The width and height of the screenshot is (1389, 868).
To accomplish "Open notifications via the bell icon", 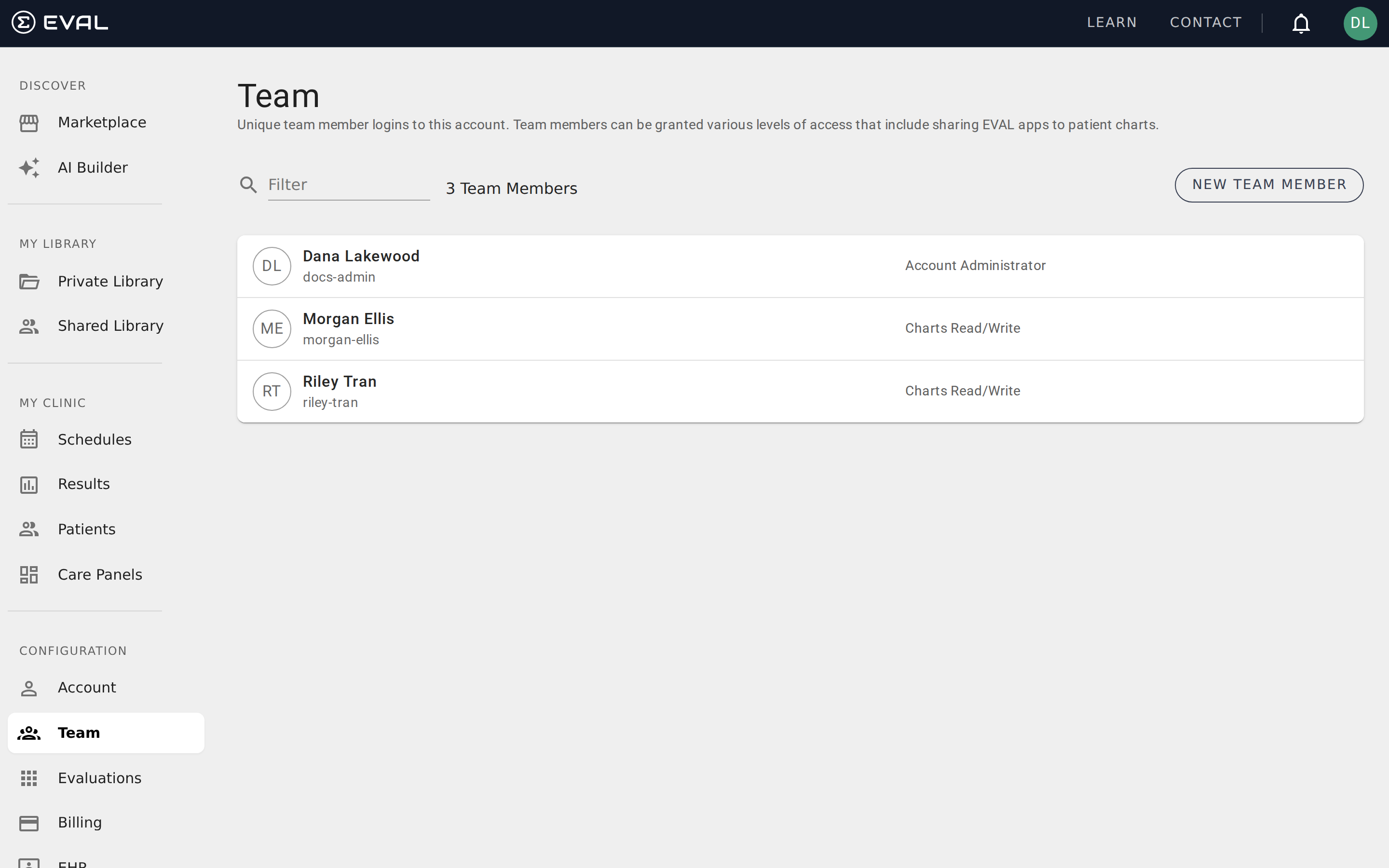I will [x=1300, y=23].
